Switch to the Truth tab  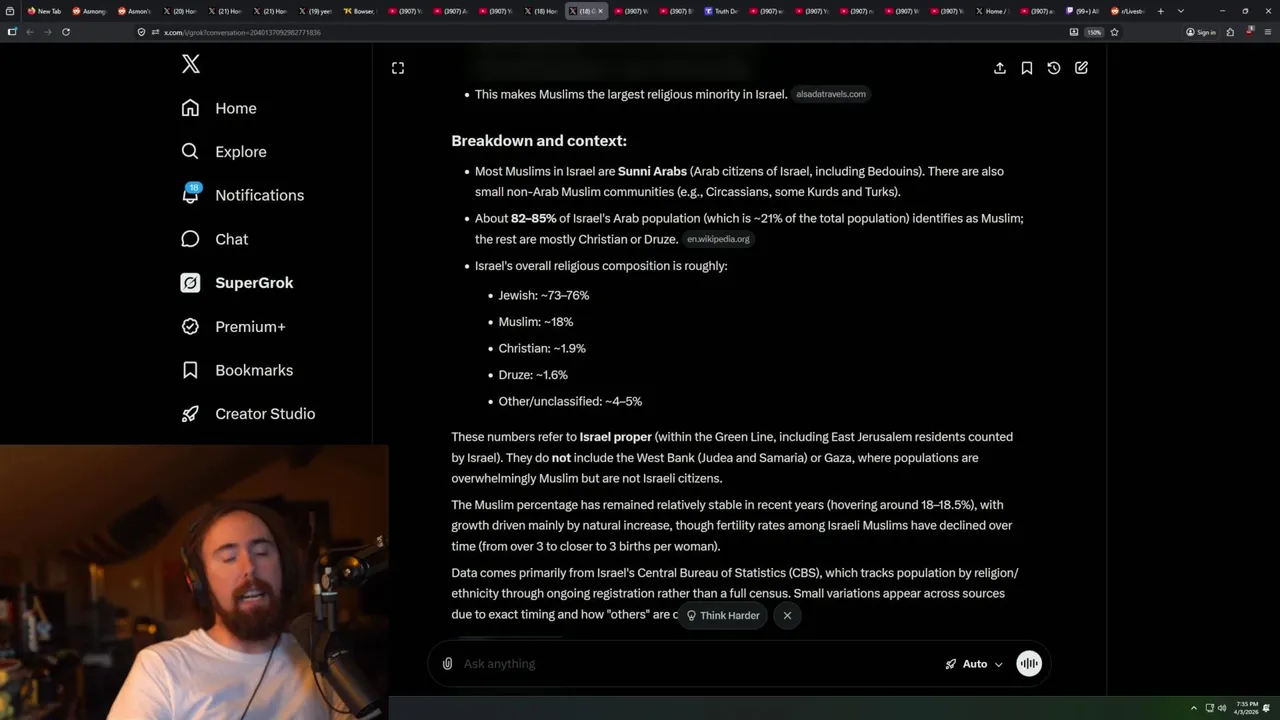coord(721,11)
